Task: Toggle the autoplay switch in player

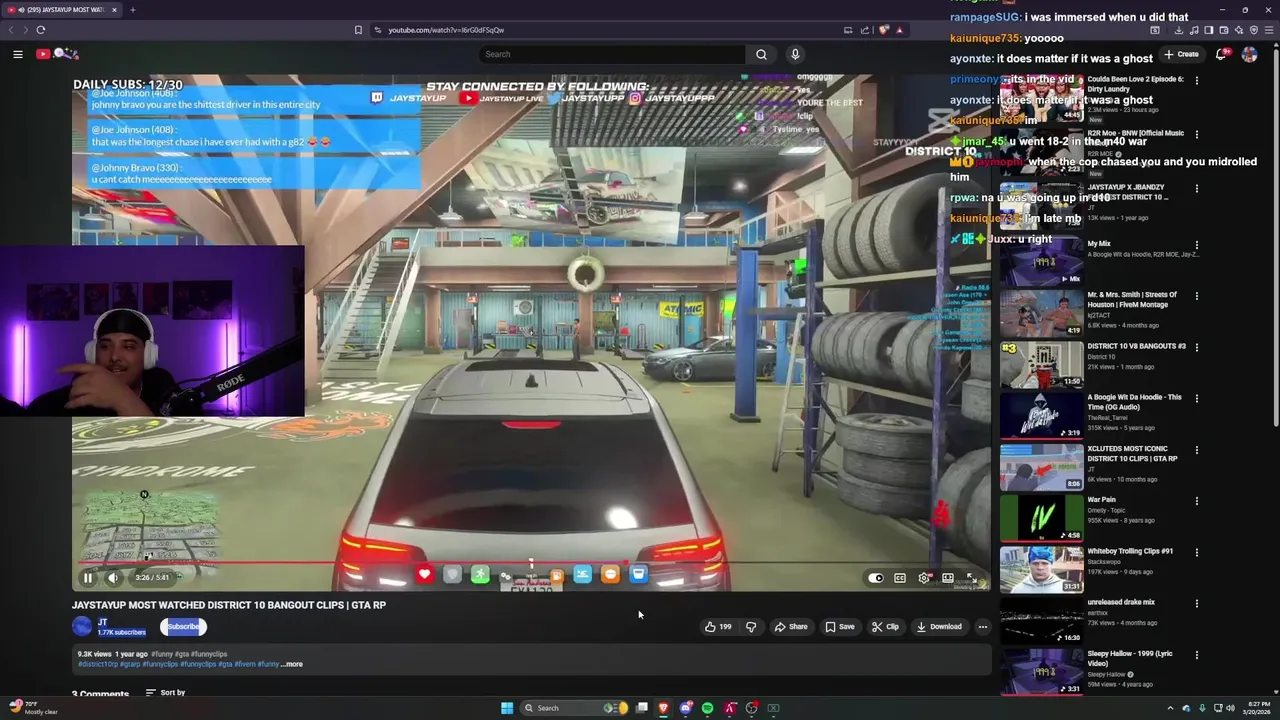Action: pos(876,577)
